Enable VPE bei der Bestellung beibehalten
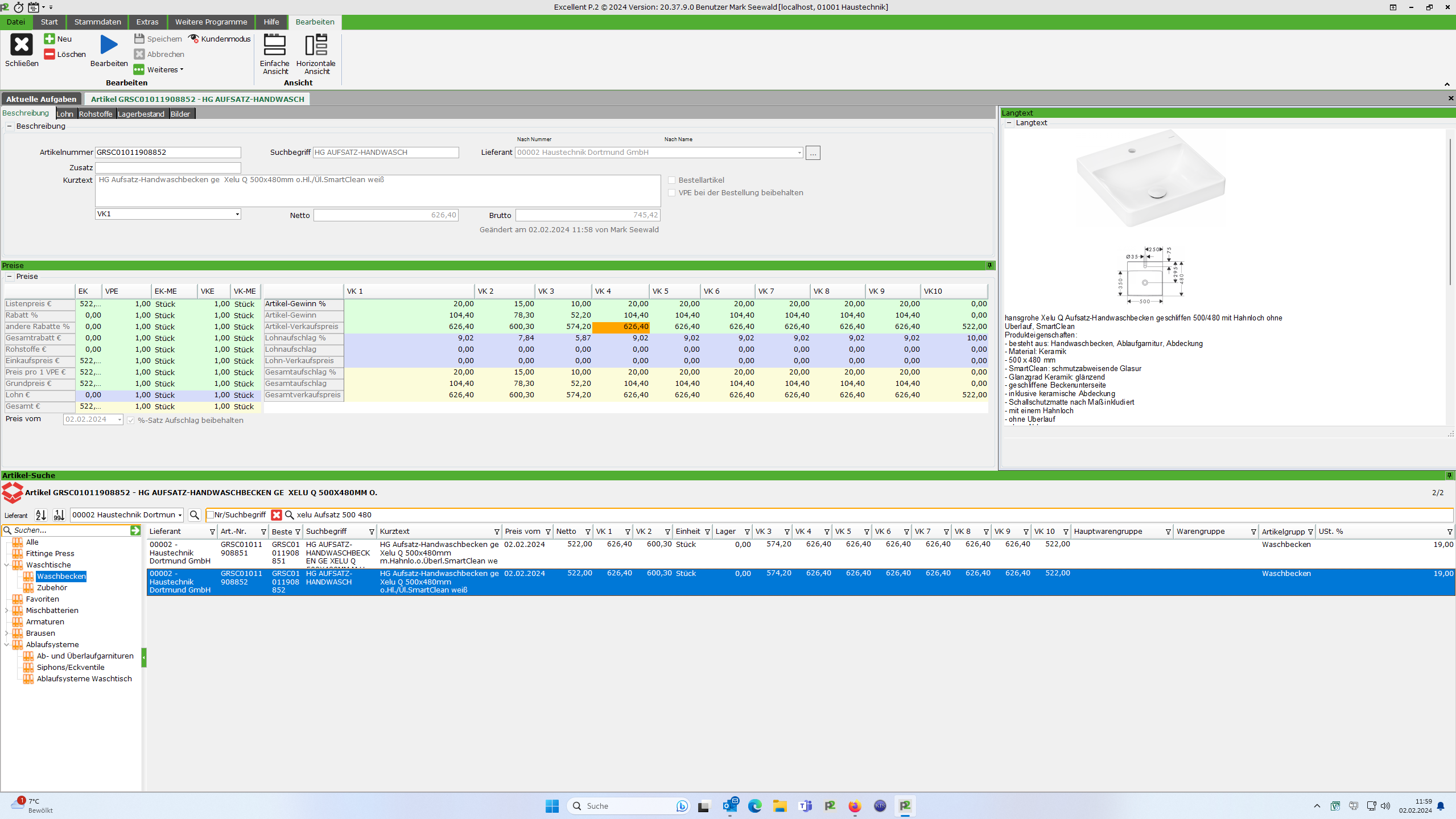1456x819 pixels. pos(672,192)
